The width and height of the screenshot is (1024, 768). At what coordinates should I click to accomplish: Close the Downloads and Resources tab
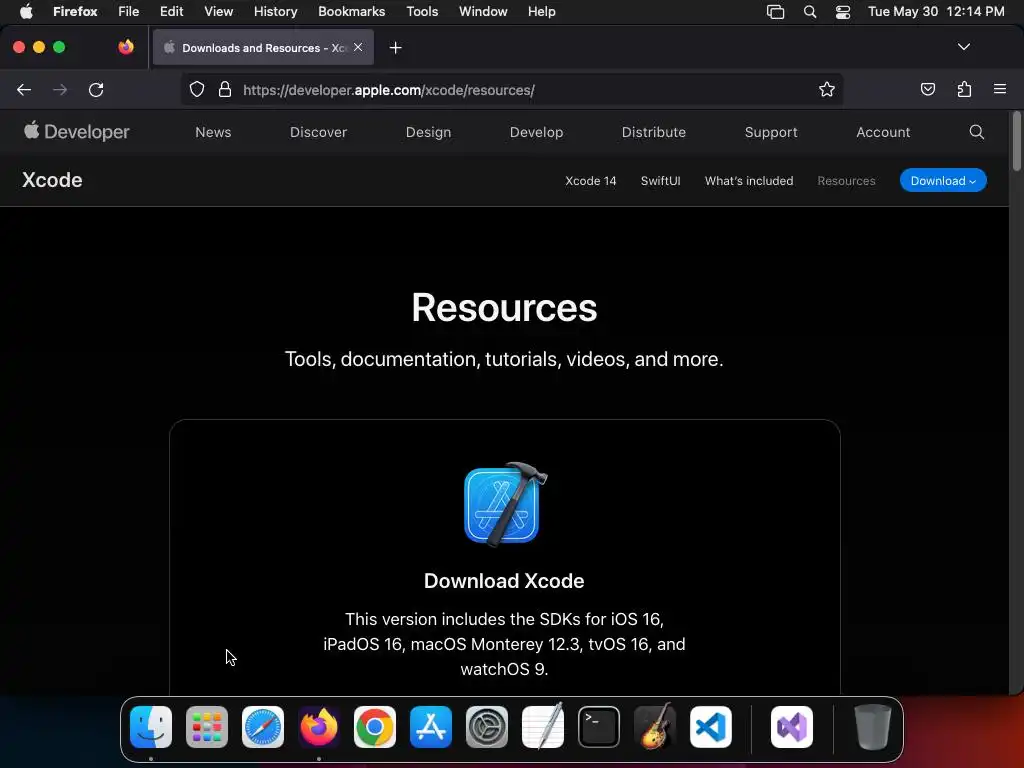(358, 47)
